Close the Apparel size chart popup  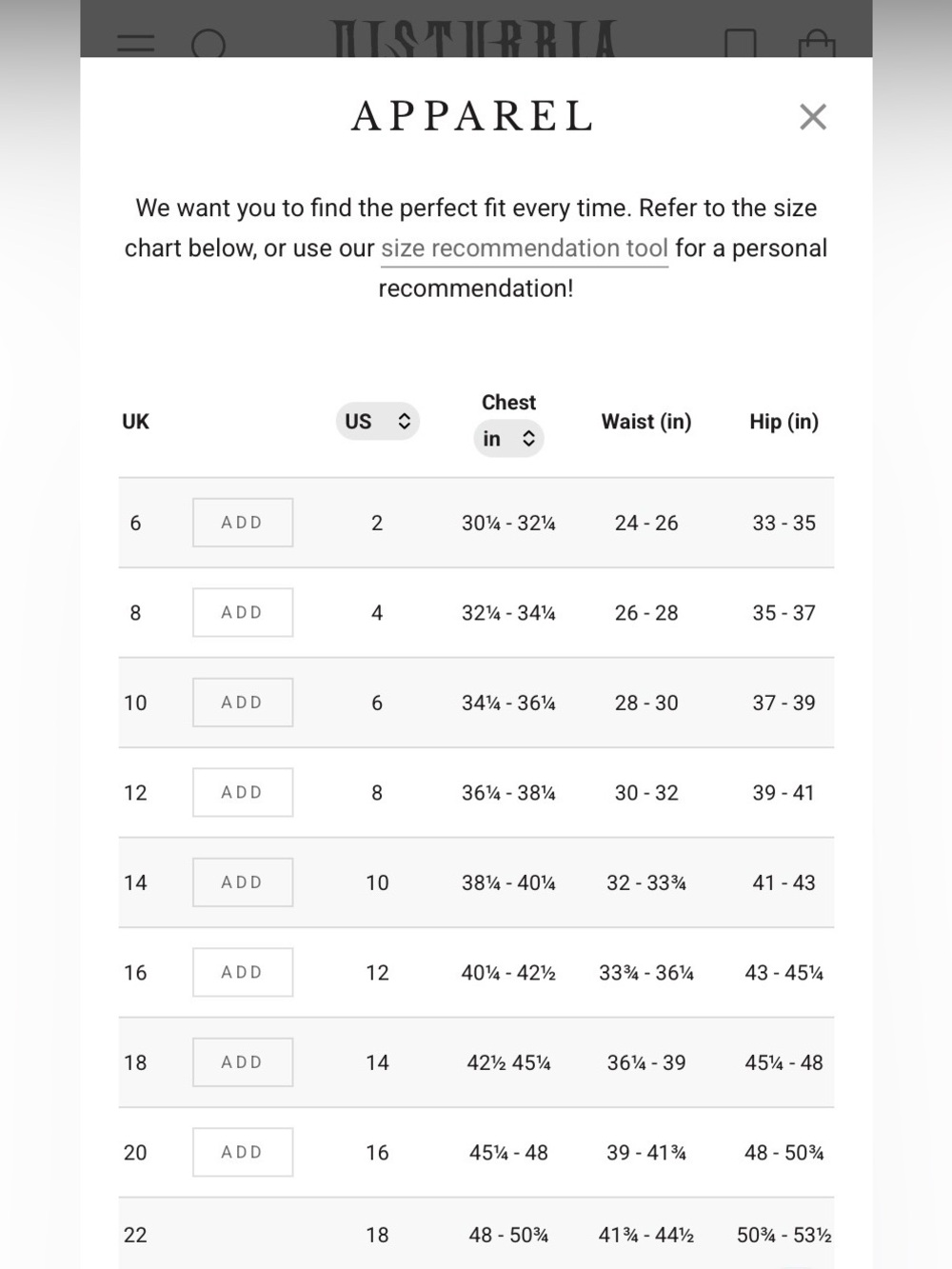[x=813, y=117]
